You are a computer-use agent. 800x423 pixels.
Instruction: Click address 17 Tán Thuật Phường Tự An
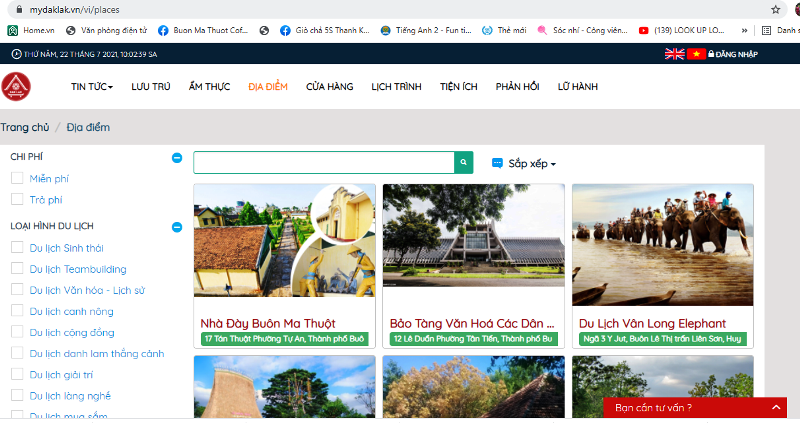[x=285, y=339]
